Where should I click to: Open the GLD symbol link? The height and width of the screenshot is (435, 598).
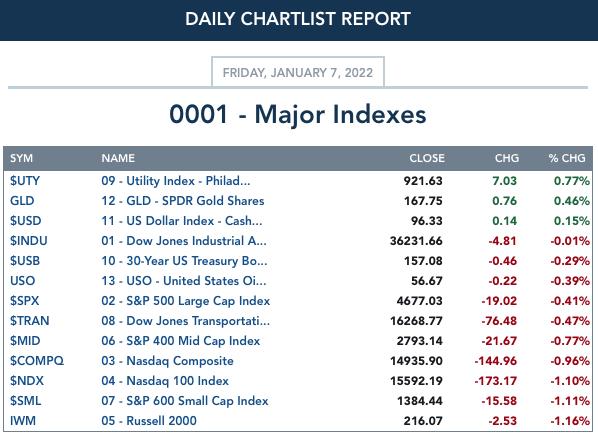22,201
